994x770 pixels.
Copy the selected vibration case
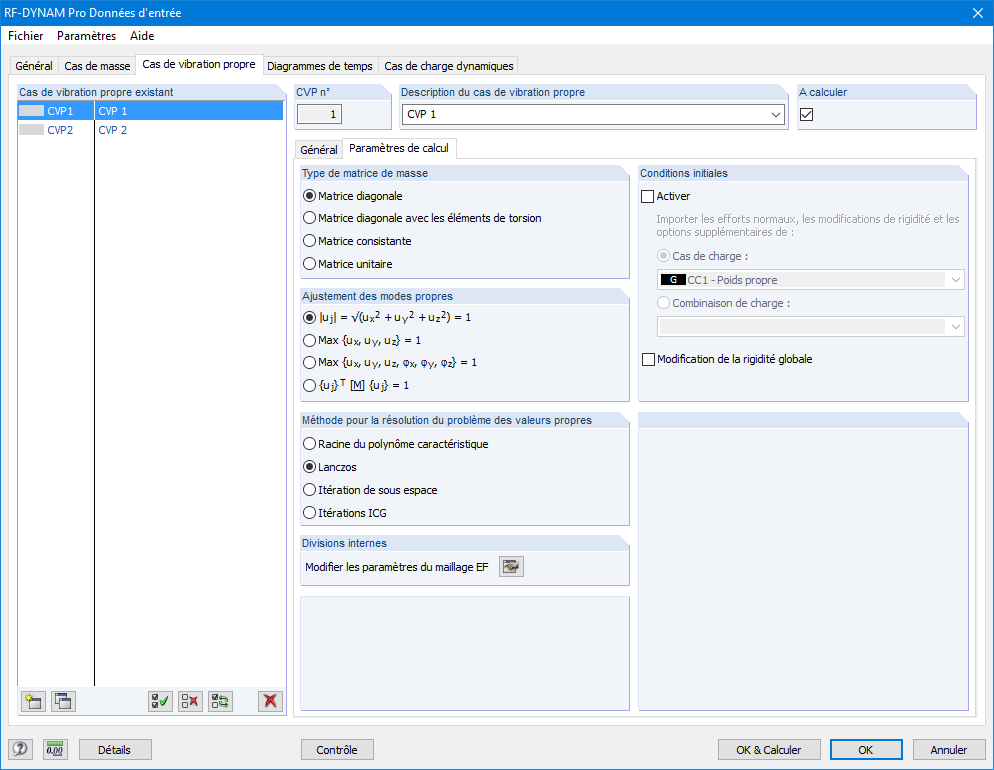coord(63,701)
